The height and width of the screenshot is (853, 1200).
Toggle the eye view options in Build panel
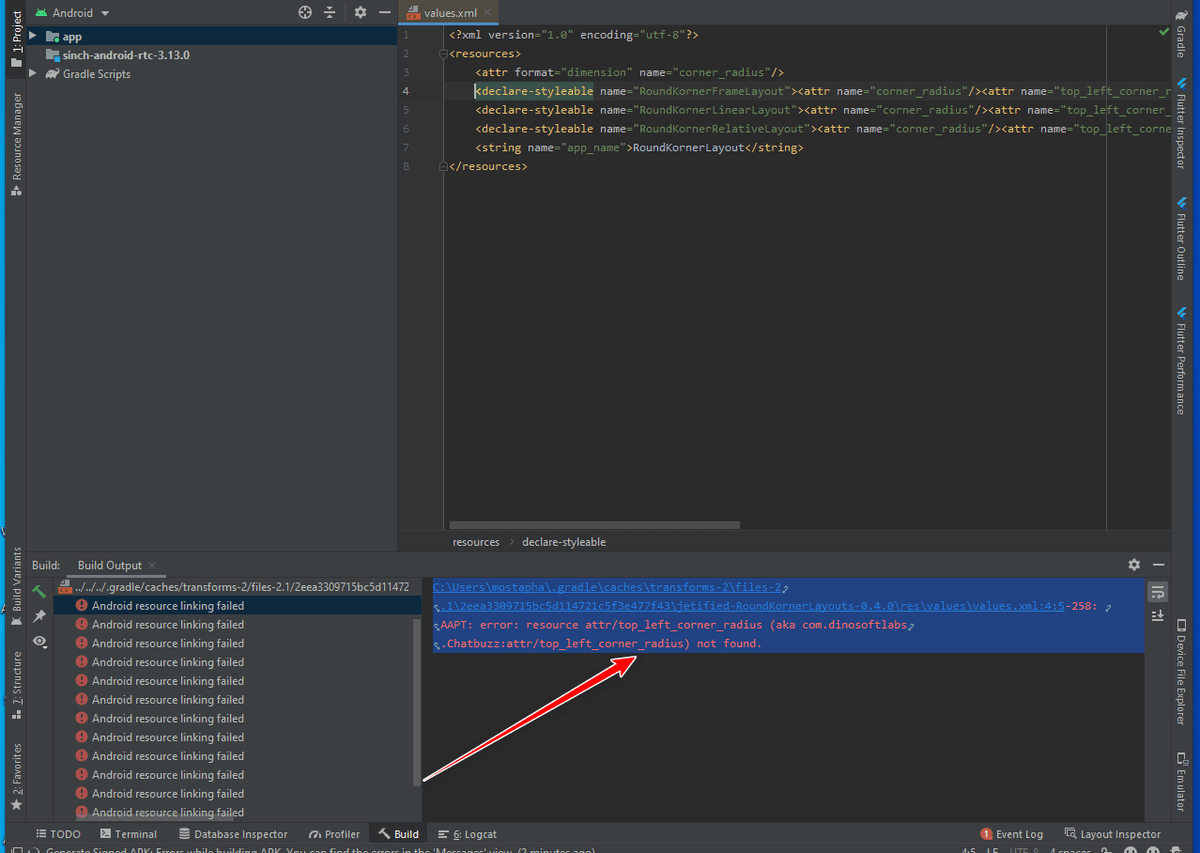point(39,641)
